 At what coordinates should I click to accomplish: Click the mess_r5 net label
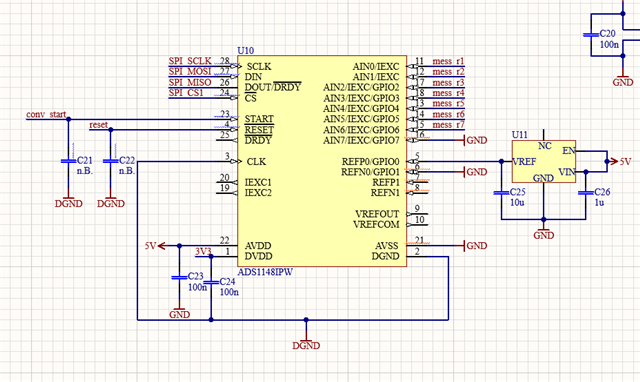(x=448, y=104)
